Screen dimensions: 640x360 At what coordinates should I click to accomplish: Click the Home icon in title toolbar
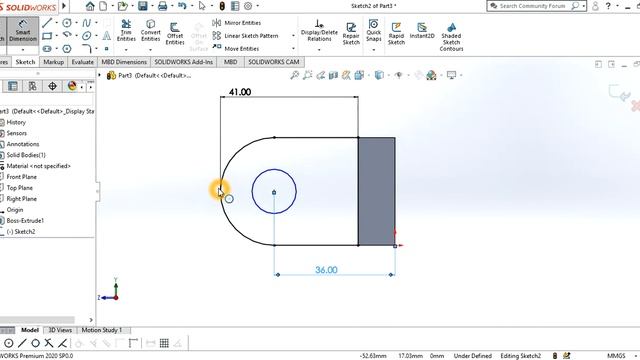coord(90,6)
